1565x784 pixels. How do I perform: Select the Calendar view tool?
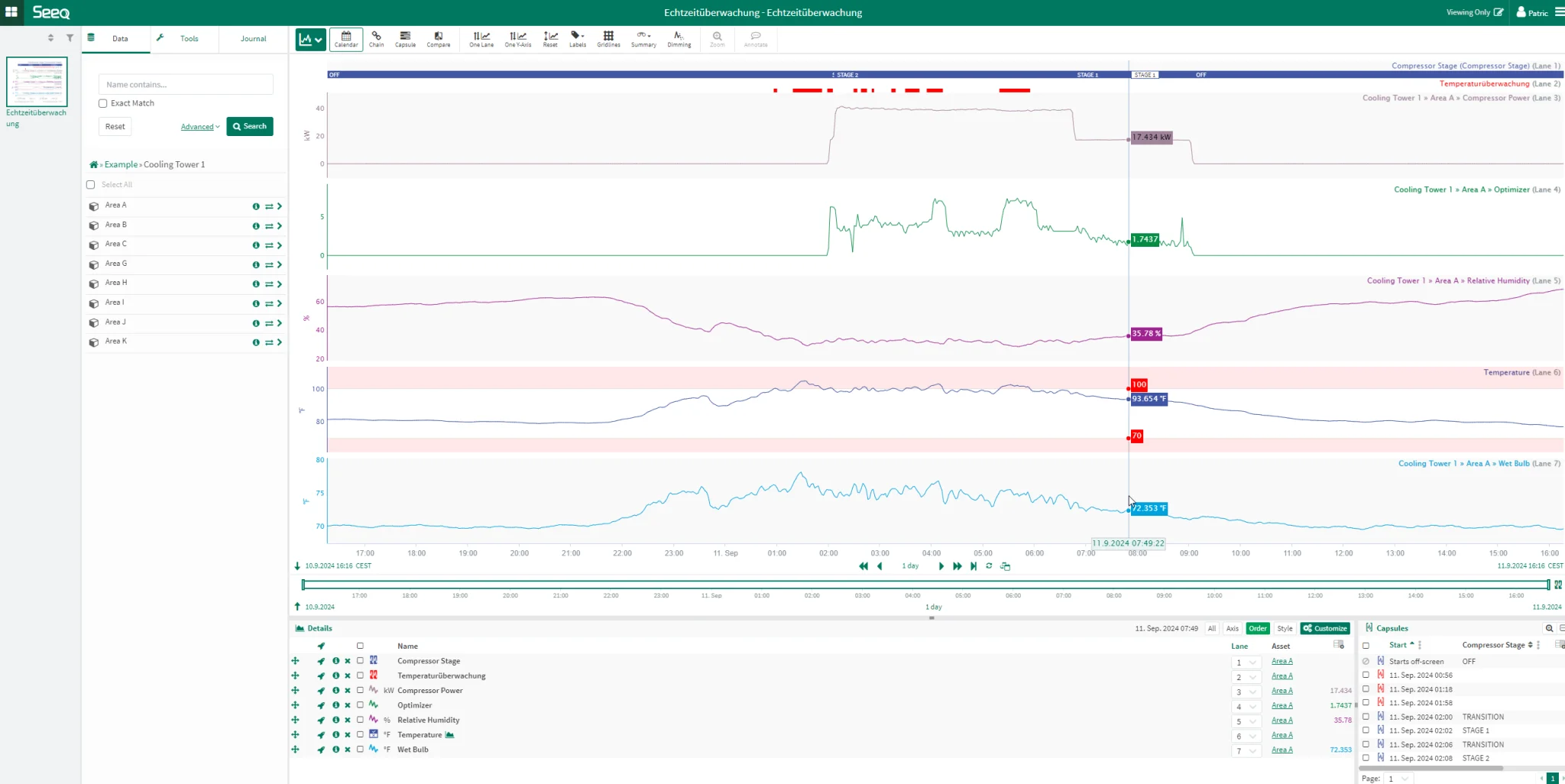point(346,39)
